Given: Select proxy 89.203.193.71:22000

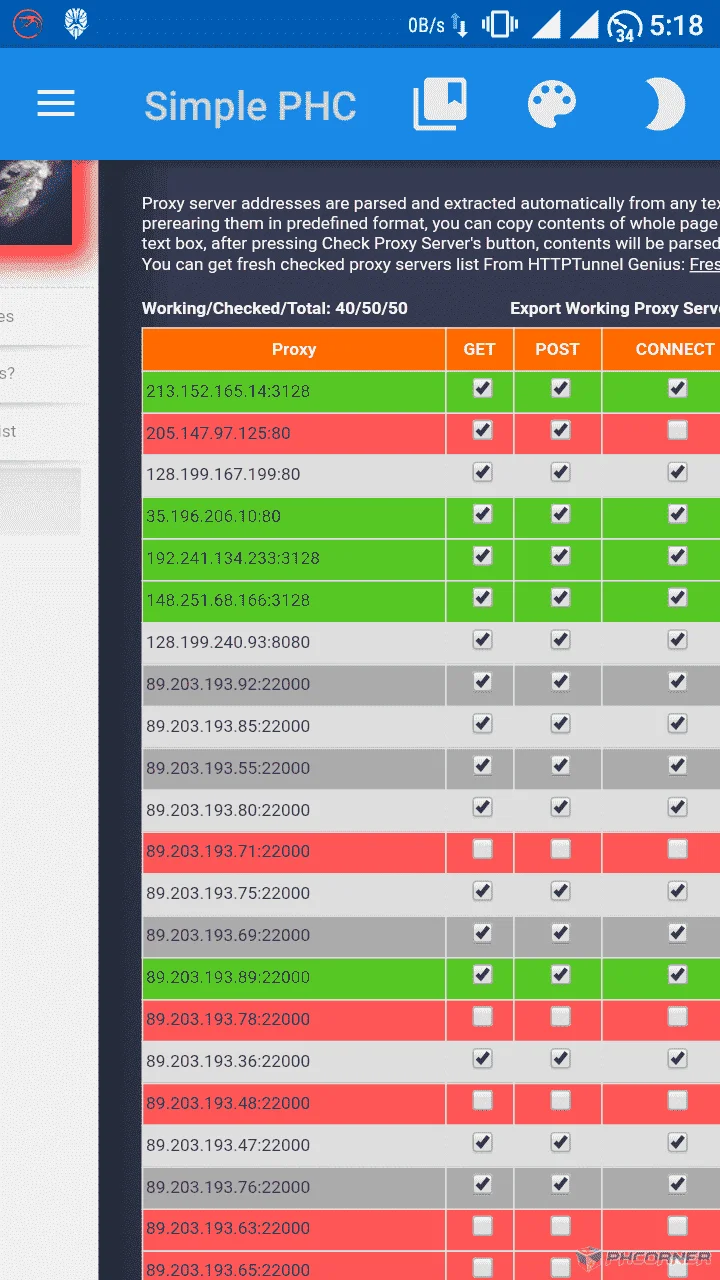Looking at the screenshot, I should [228, 852].
